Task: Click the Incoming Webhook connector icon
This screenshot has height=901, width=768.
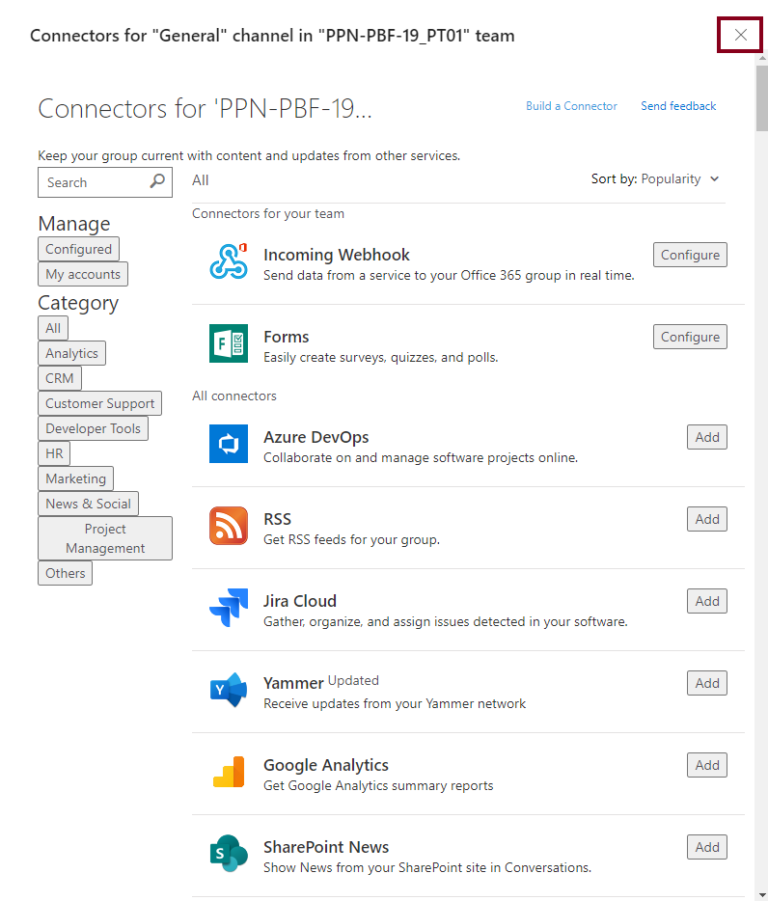Action: (x=229, y=261)
